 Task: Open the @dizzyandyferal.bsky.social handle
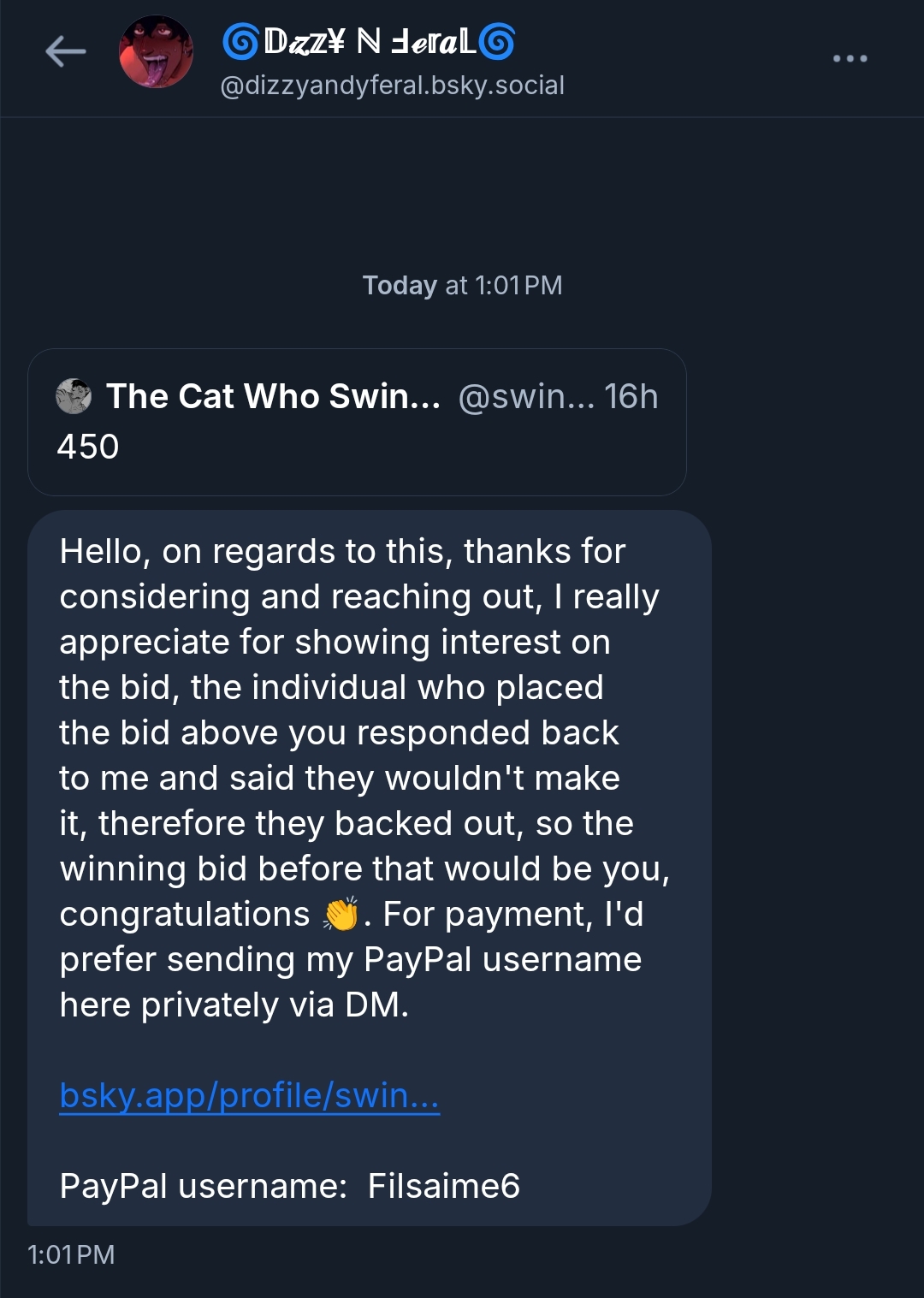[392, 86]
